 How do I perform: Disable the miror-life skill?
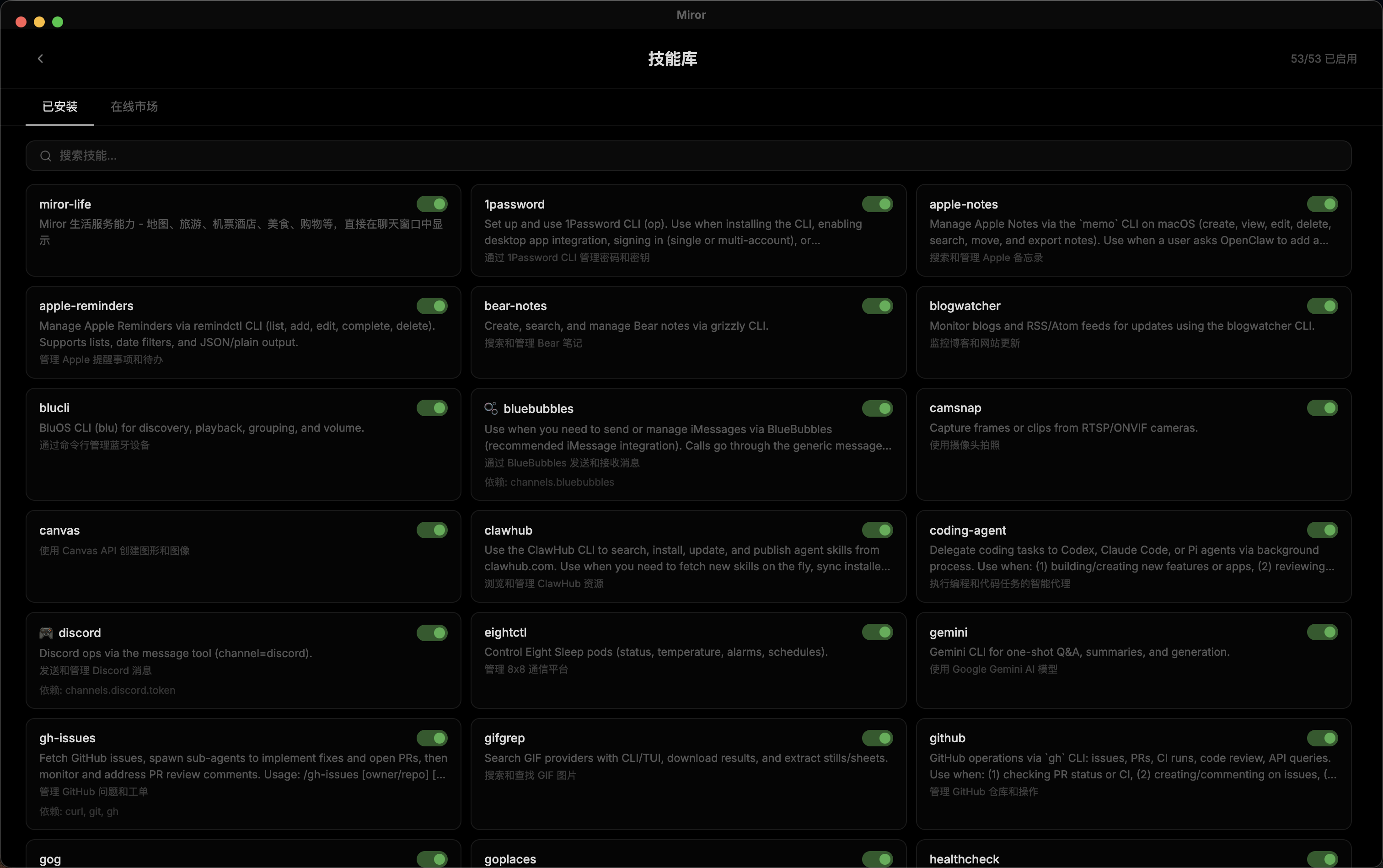[x=432, y=204]
